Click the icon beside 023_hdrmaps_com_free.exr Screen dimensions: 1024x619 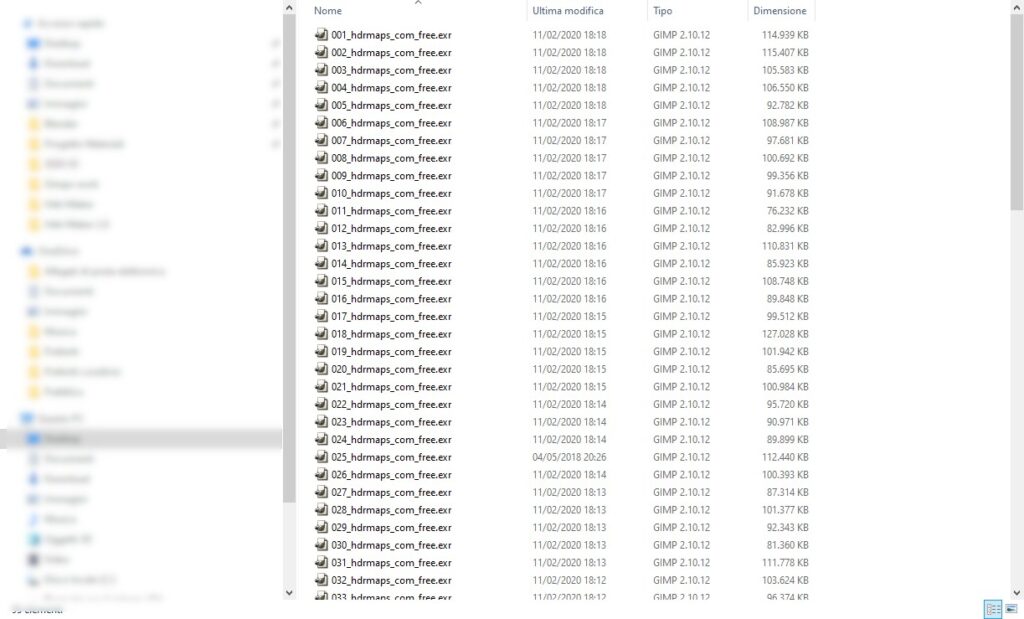321,422
